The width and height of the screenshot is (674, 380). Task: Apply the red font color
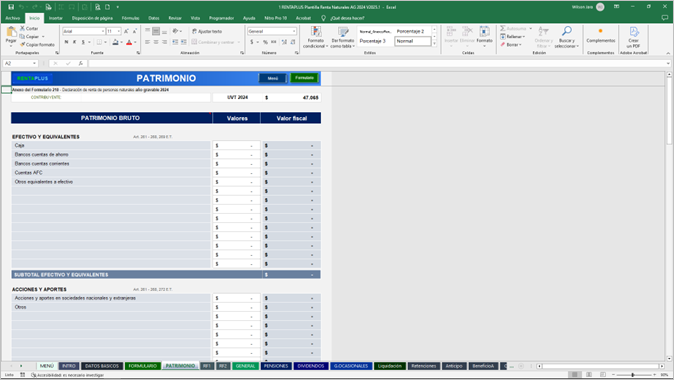click(129, 42)
